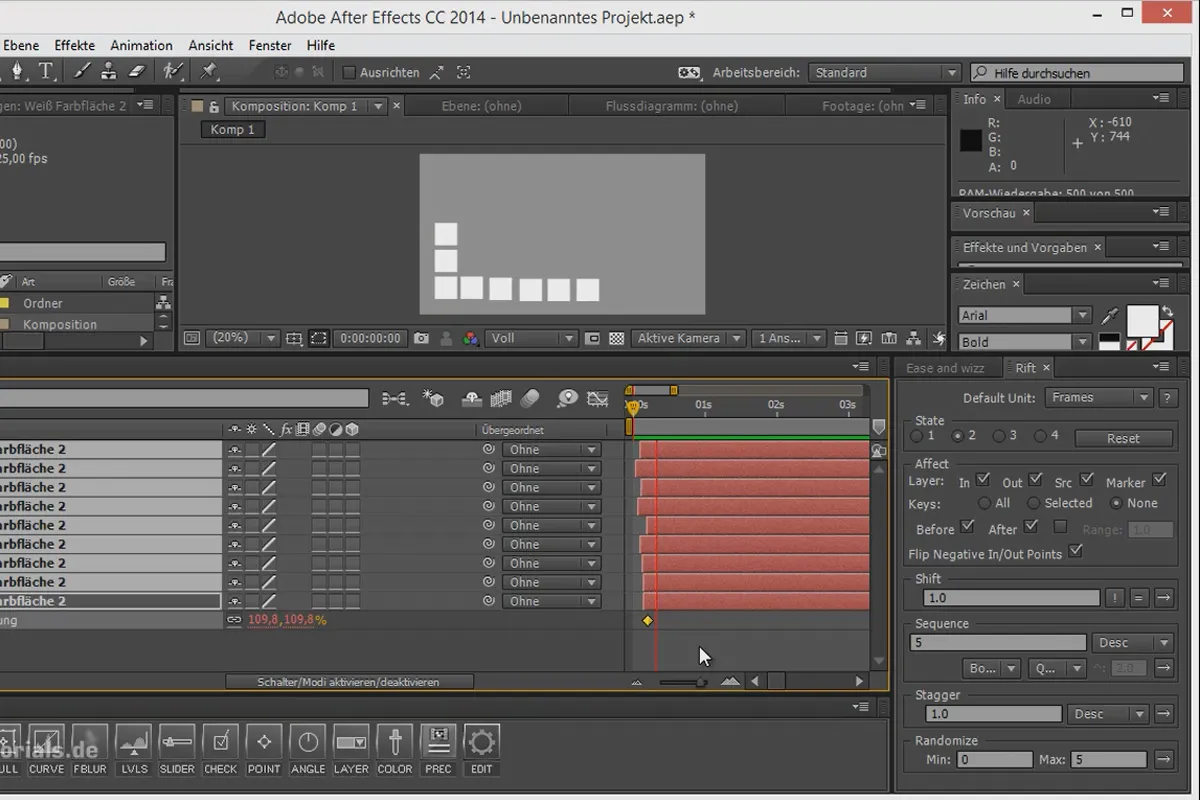This screenshot has height=800, width=1200.
Task: Uncheck Flip Negative In/Out Points
Action: point(1075,551)
